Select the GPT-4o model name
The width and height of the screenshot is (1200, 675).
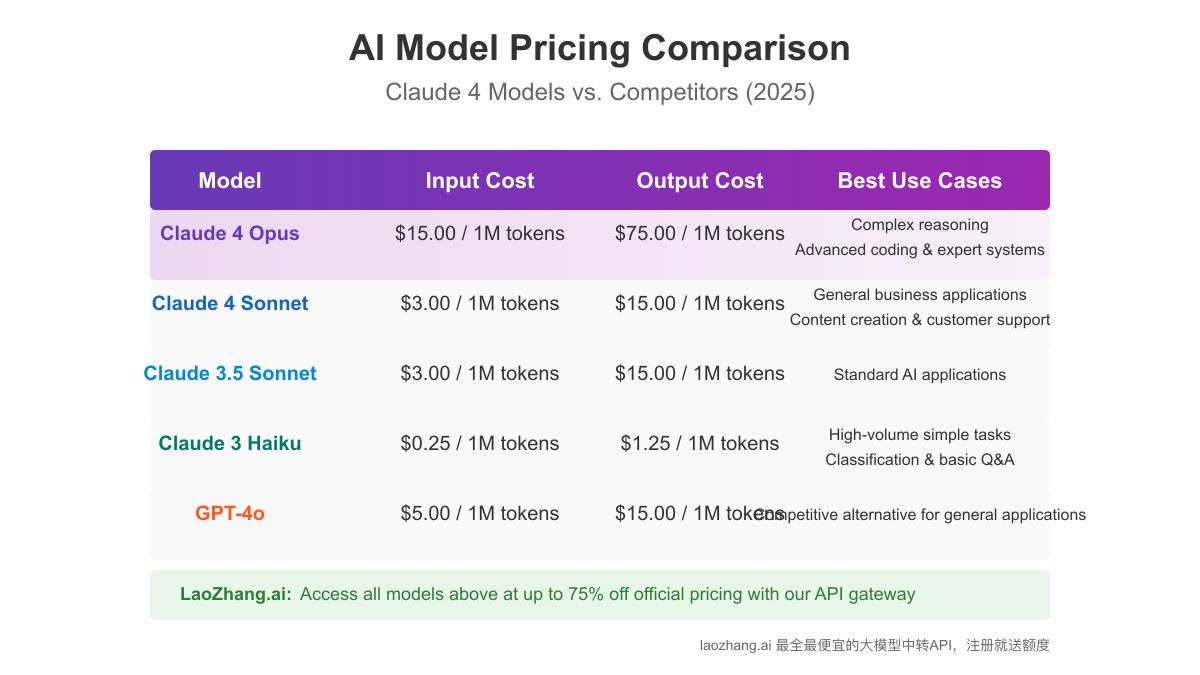coord(230,514)
